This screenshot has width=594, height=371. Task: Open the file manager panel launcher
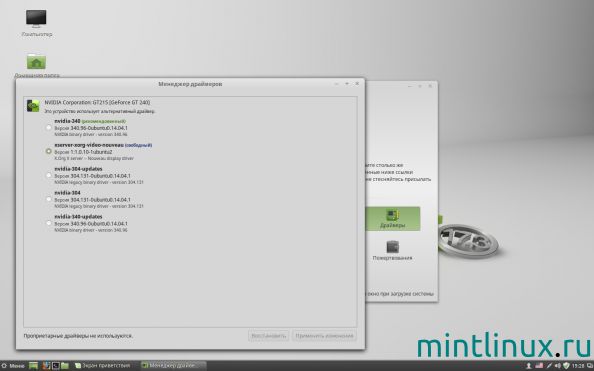tap(65, 366)
